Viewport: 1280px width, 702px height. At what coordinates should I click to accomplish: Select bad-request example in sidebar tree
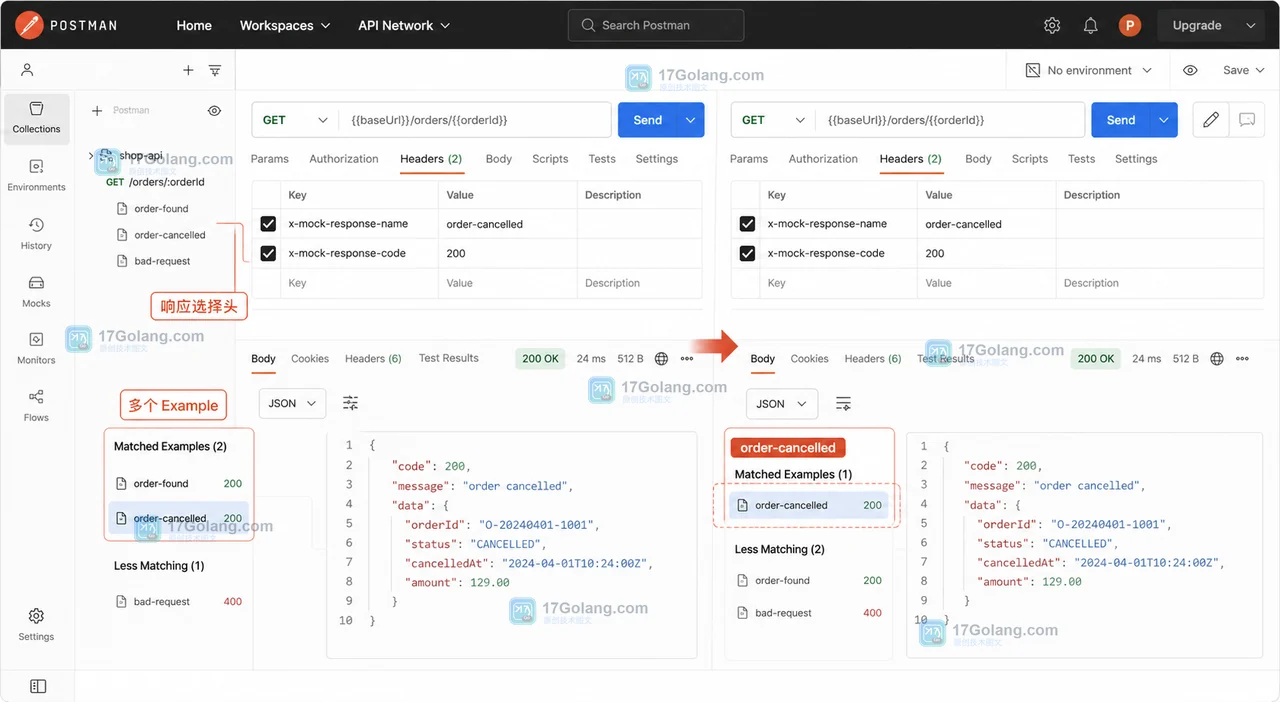154,261
